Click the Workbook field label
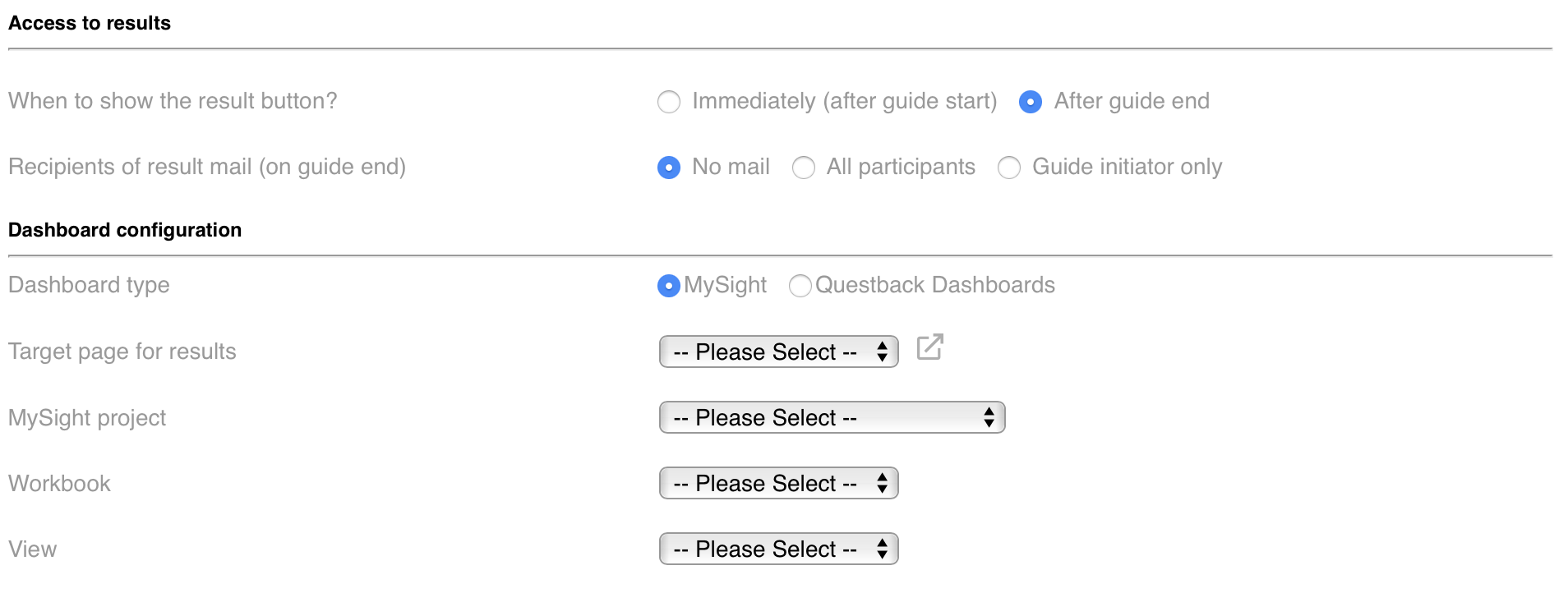This screenshot has width=1568, height=616. 59,483
